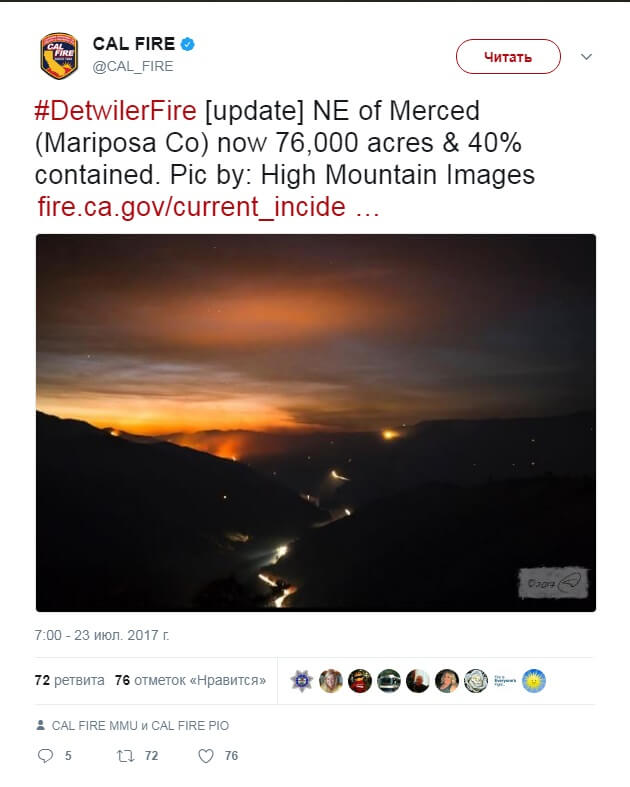Like the tweet with heart icon
The height and width of the screenshot is (787, 630).
pyautogui.click(x=206, y=755)
